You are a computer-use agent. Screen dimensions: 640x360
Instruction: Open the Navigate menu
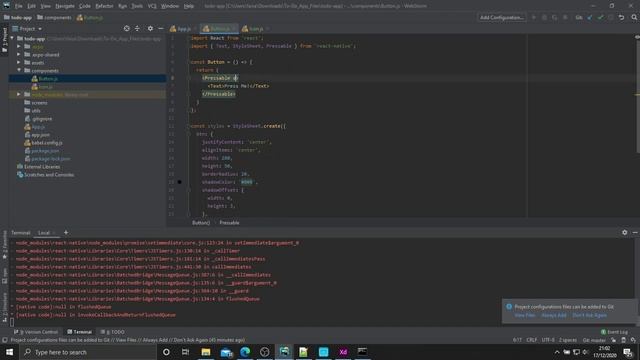(x=64, y=6)
